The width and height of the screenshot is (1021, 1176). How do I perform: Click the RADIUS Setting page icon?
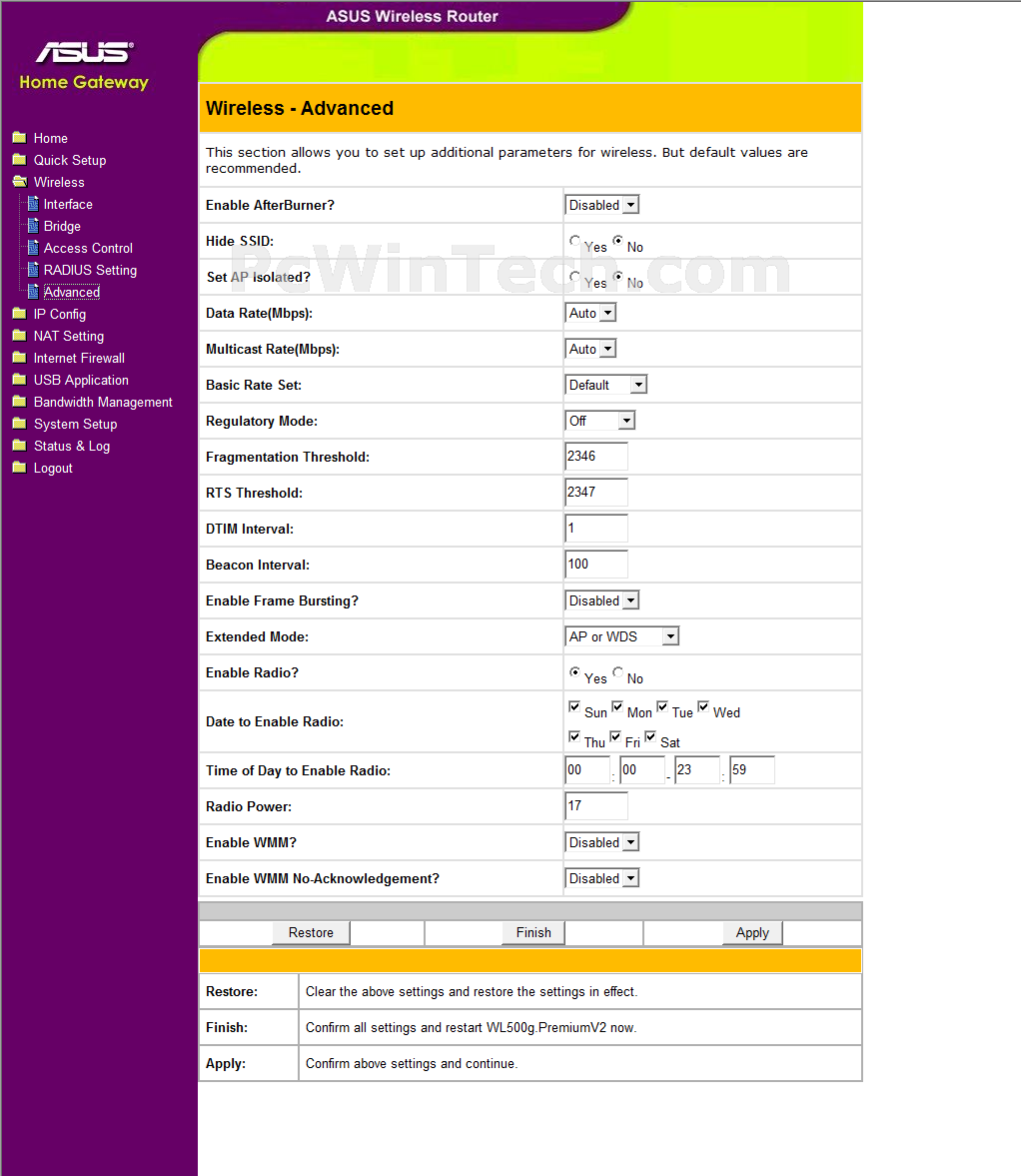coord(33,269)
